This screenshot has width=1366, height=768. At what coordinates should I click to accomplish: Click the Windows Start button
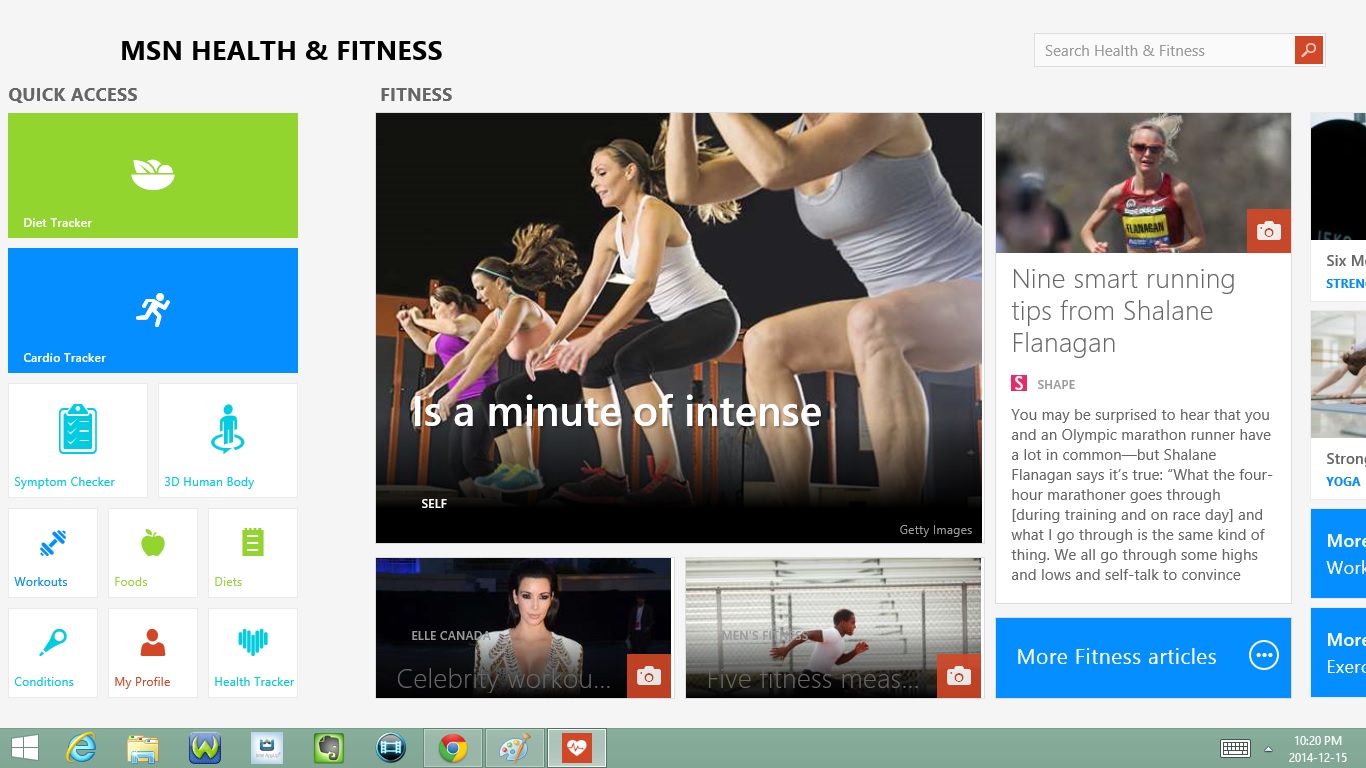[25, 748]
